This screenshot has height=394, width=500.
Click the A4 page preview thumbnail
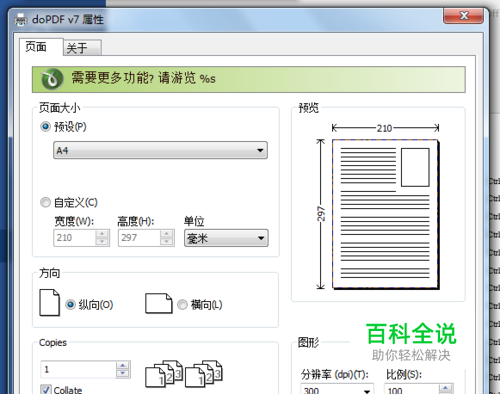tap(385, 214)
